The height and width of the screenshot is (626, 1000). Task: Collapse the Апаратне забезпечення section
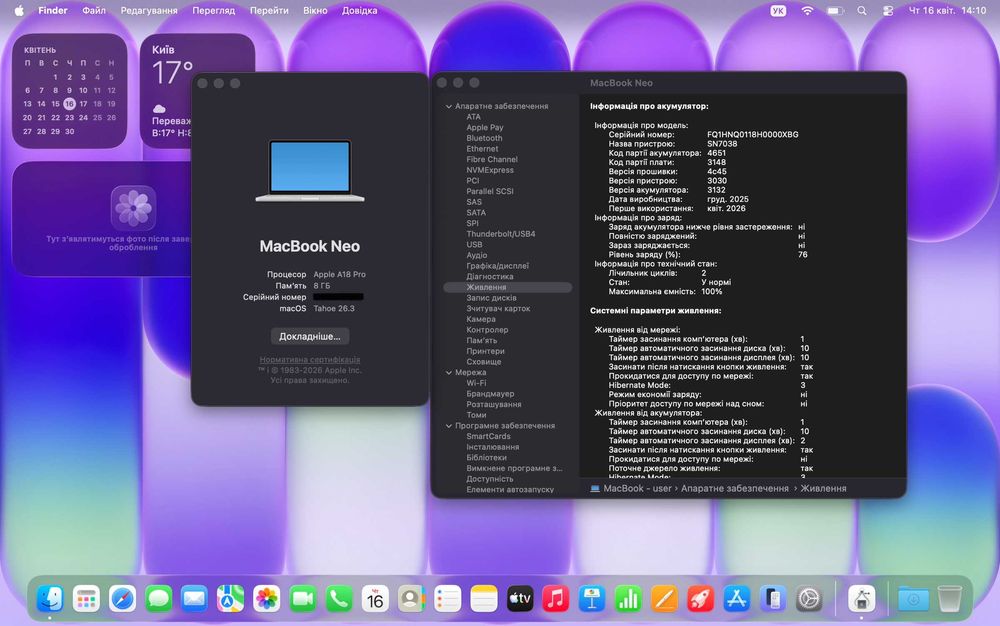coord(448,106)
